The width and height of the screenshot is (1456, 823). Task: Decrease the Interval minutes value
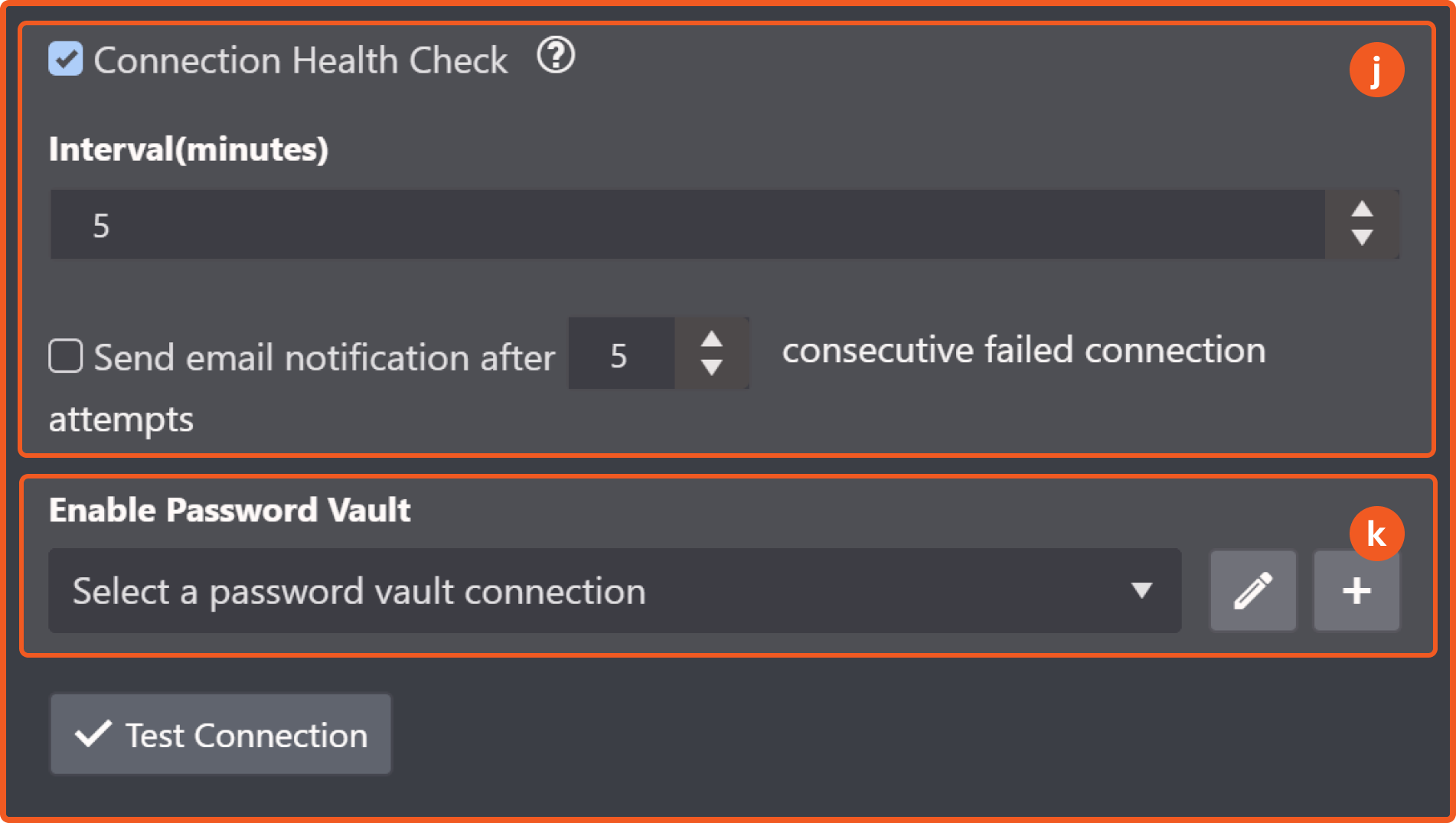click(1362, 238)
